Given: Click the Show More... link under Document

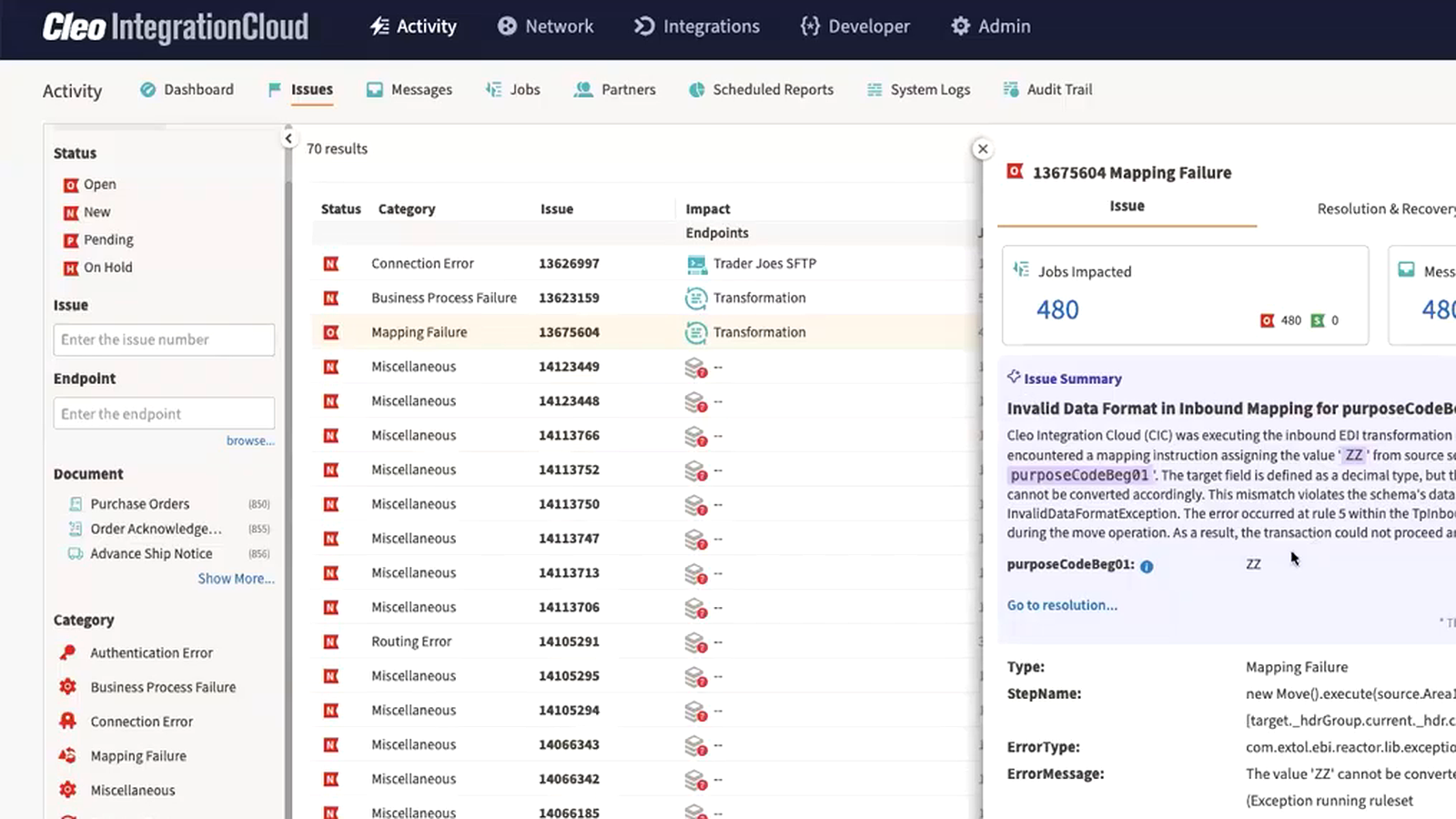Looking at the screenshot, I should coord(236,579).
